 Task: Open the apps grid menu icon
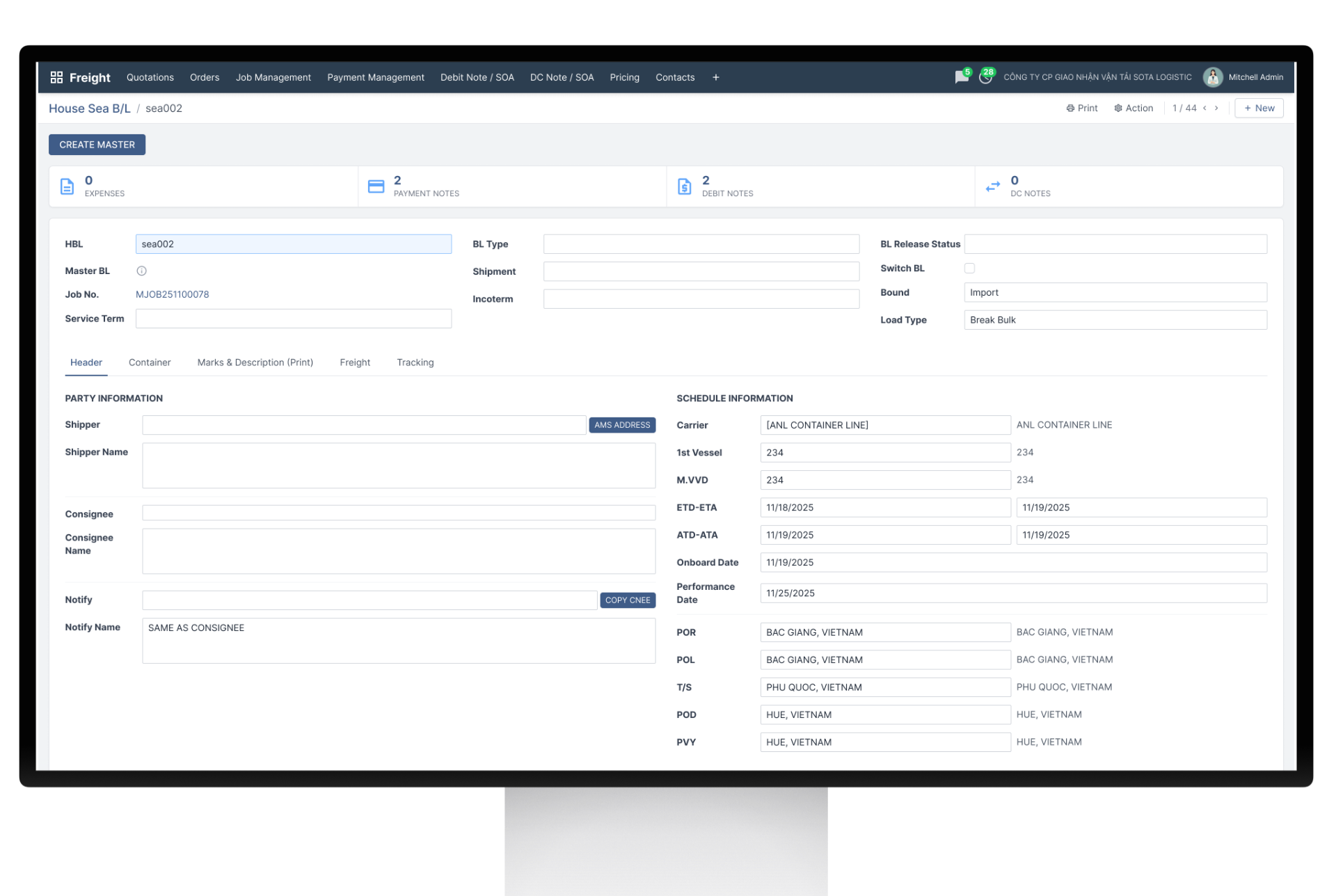pos(56,77)
